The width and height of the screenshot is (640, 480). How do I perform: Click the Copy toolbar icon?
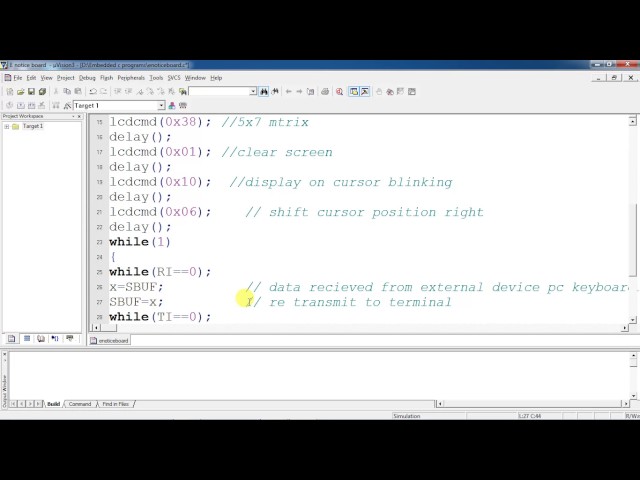coord(67,91)
